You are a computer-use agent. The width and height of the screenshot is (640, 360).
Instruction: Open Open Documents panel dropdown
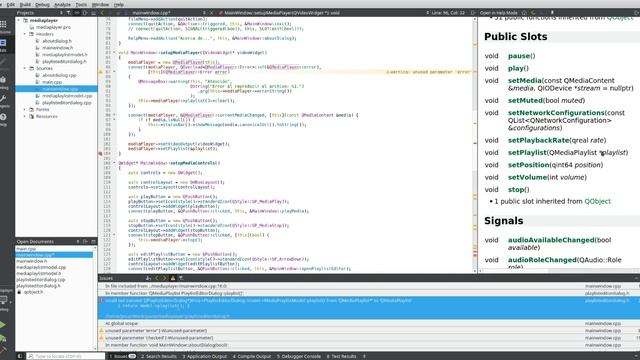coord(78,242)
